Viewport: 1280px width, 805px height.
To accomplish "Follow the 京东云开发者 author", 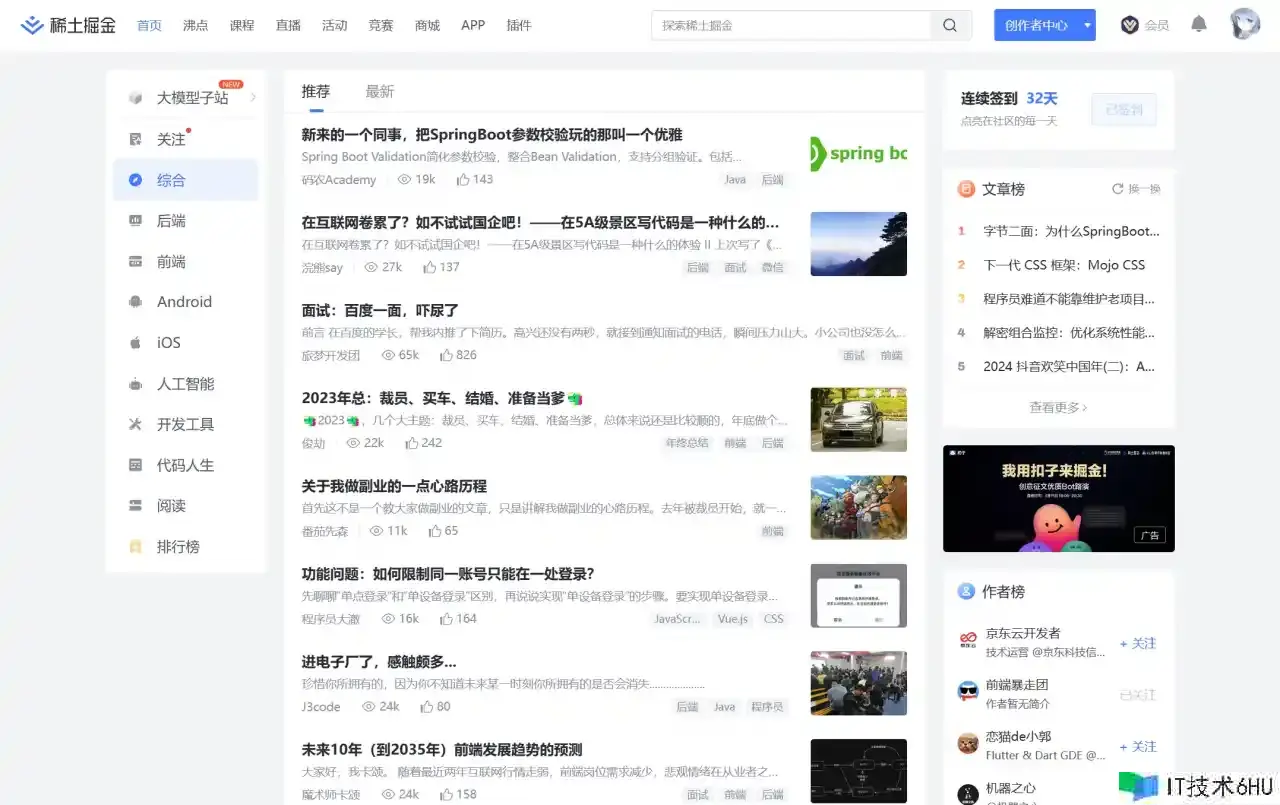I will tap(1138, 644).
